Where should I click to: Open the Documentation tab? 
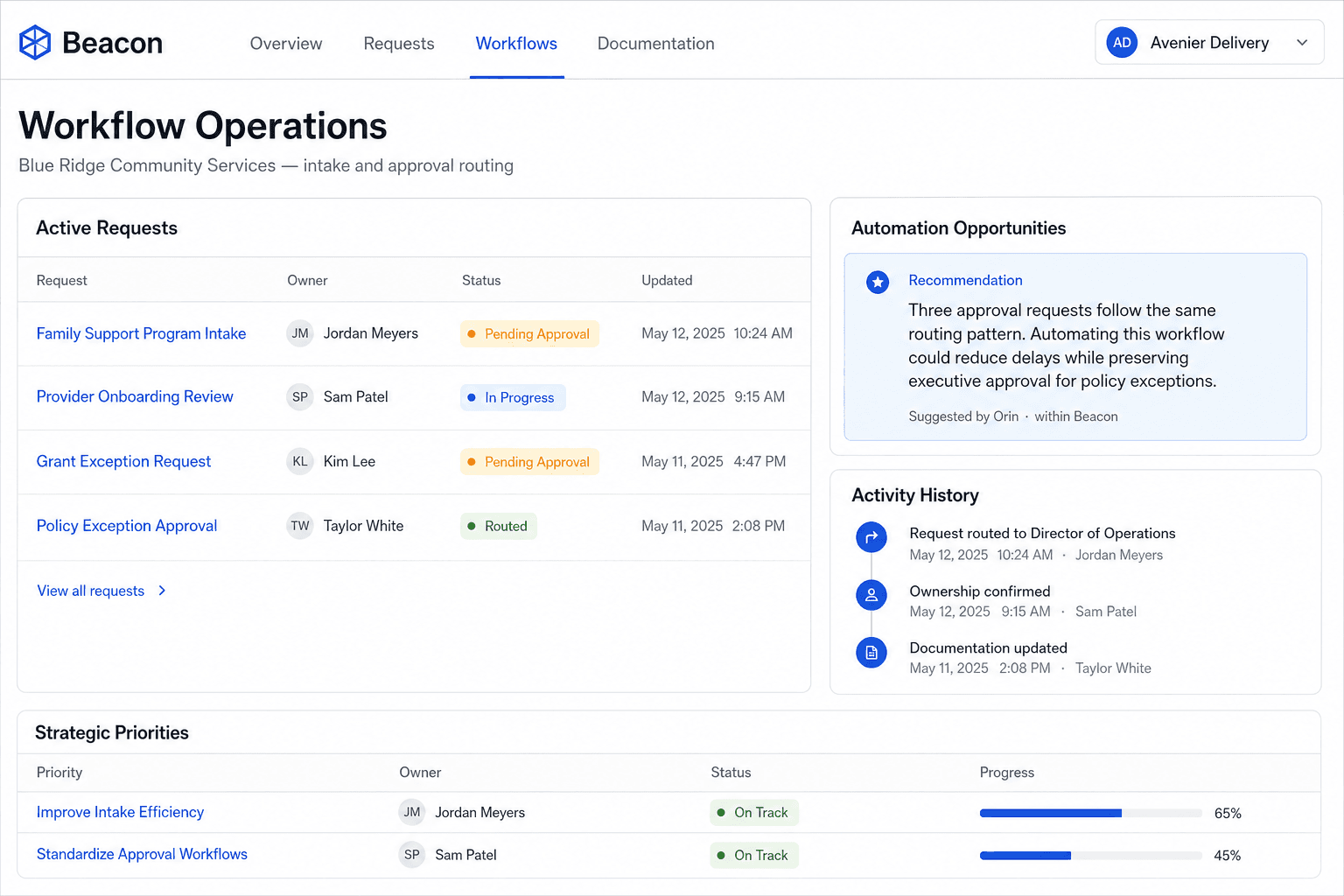tap(656, 44)
